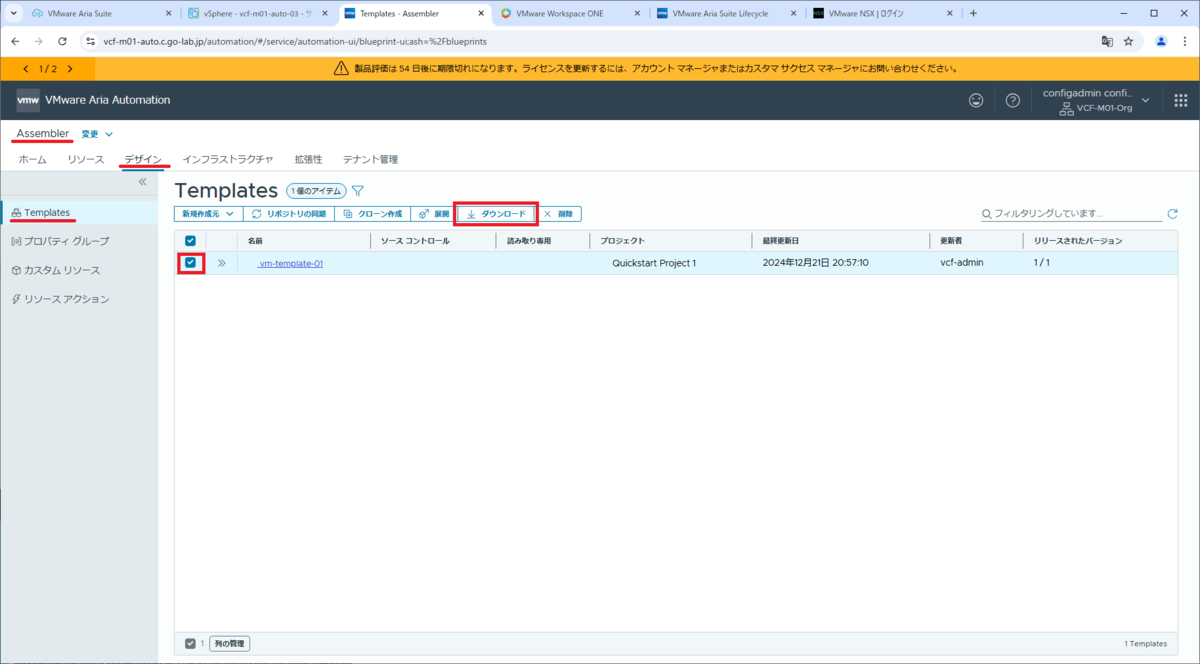The width and height of the screenshot is (1200, 664).
Task: Switch to vSphere vcf-m01-auto-03 browser tab
Action: tap(257, 14)
